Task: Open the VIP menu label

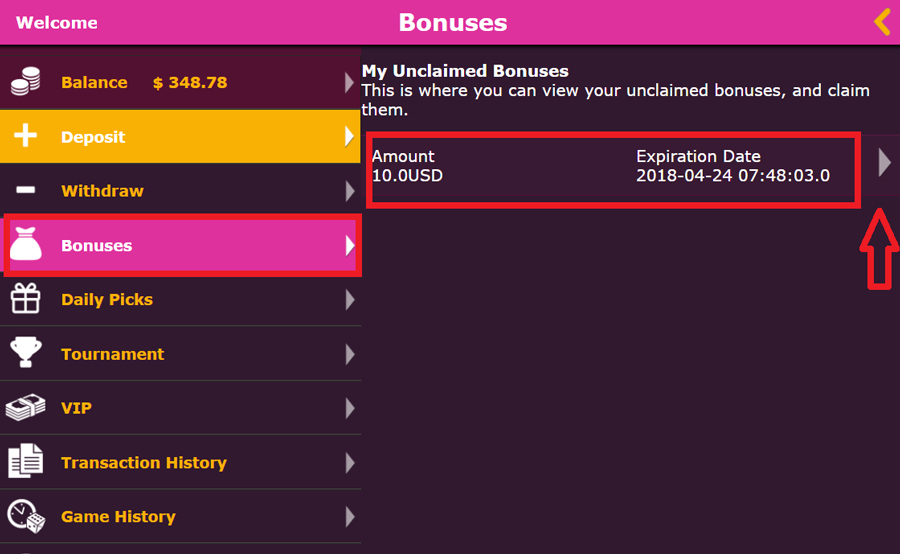Action: coord(76,408)
